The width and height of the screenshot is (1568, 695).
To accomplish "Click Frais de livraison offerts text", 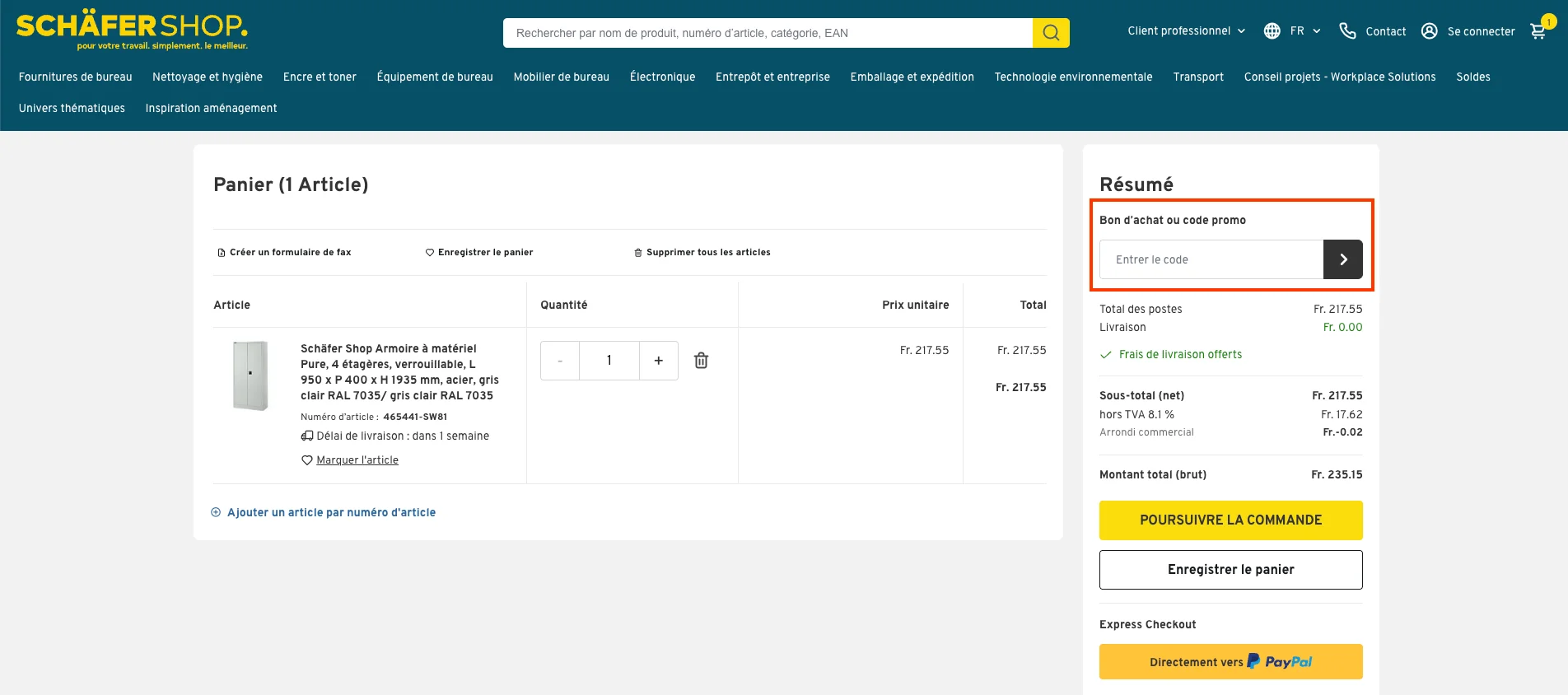I will pyautogui.click(x=1180, y=355).
